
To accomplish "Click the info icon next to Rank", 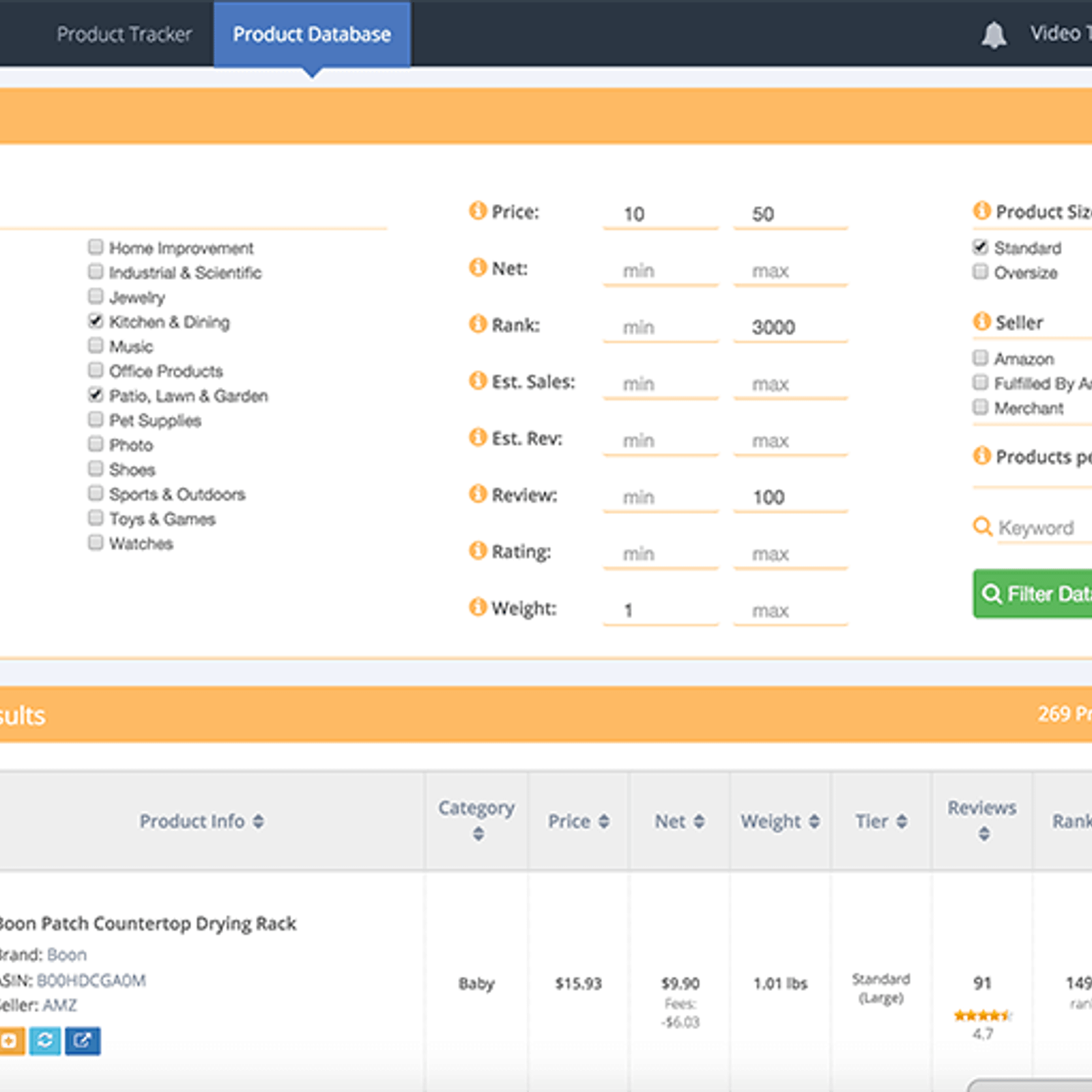I will (478, 324).
